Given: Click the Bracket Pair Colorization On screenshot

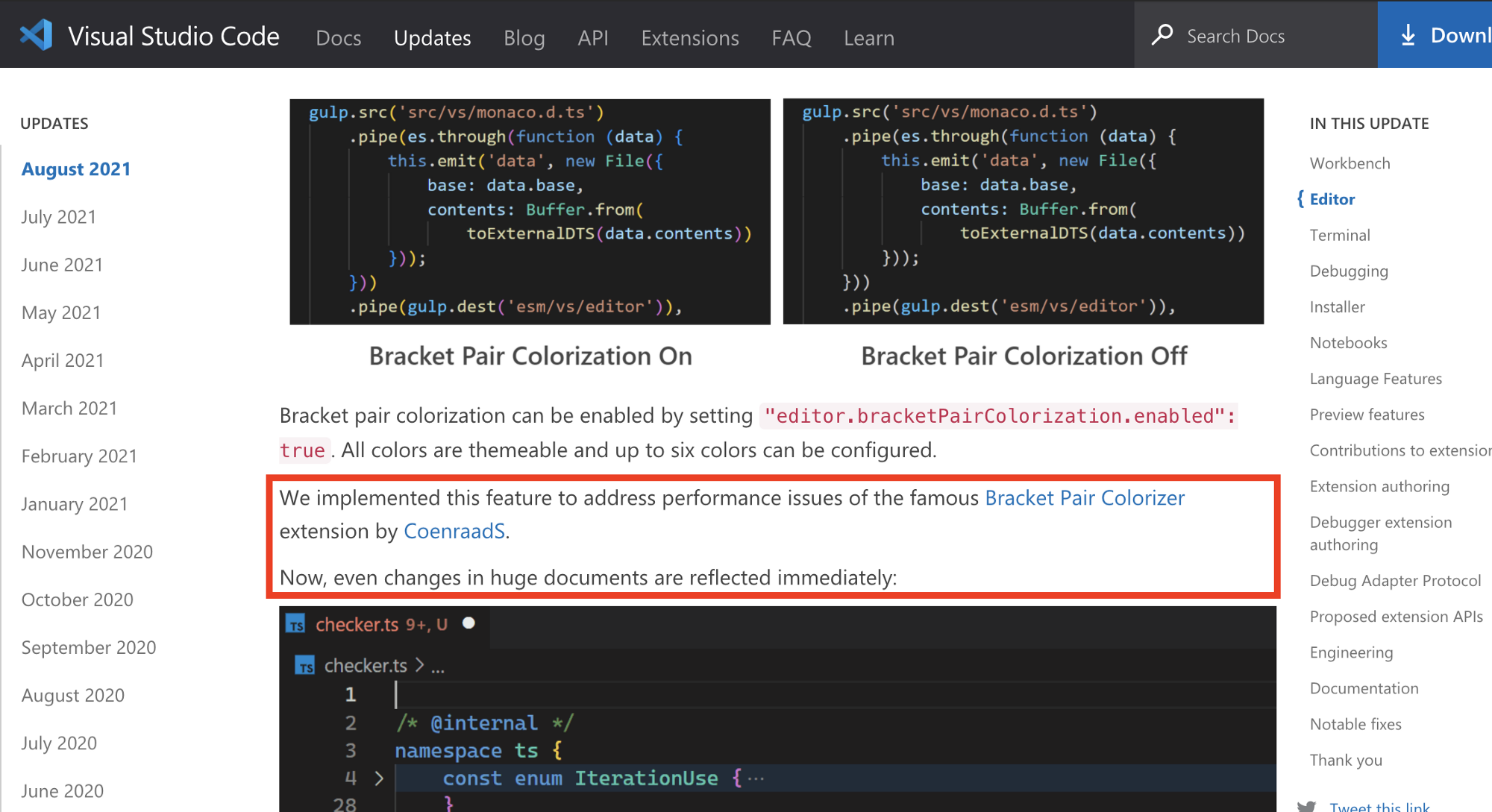Looking at the screenshot, I should [x=530, y=211].
